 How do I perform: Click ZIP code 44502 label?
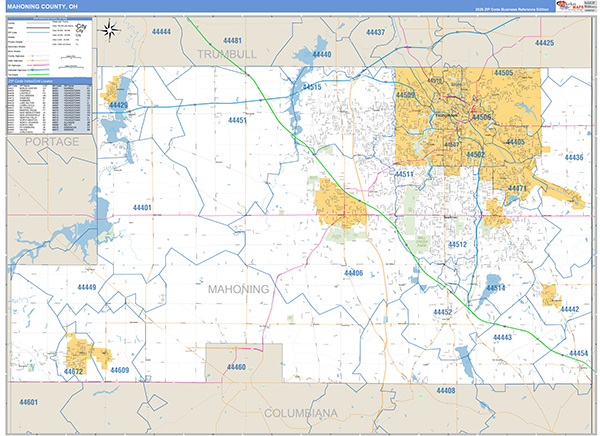coord(476,155)
